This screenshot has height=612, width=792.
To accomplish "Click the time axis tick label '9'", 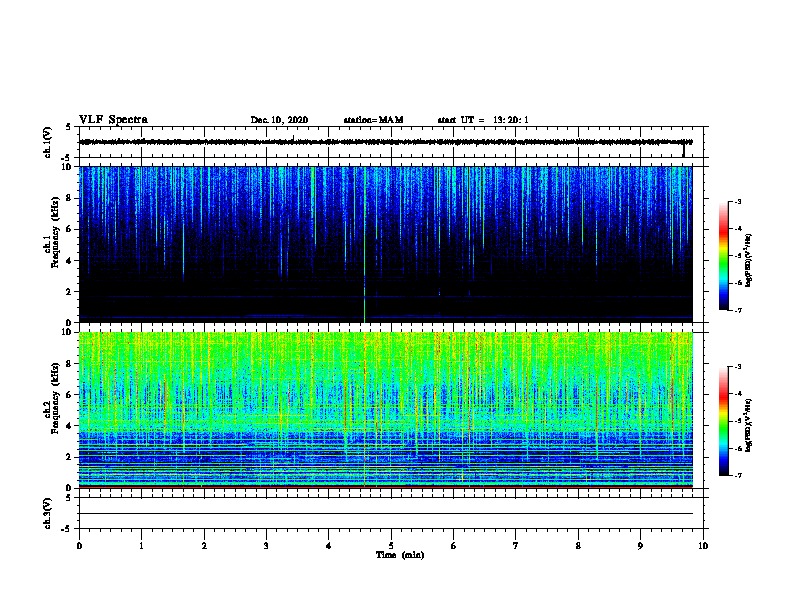I will [640, 545].
